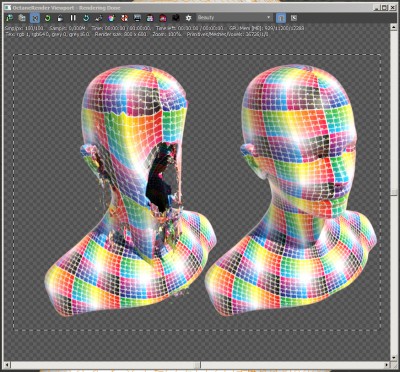This screenshot has height=372, width=400.
Task: Click the green restart render icon
Action: 47,18
